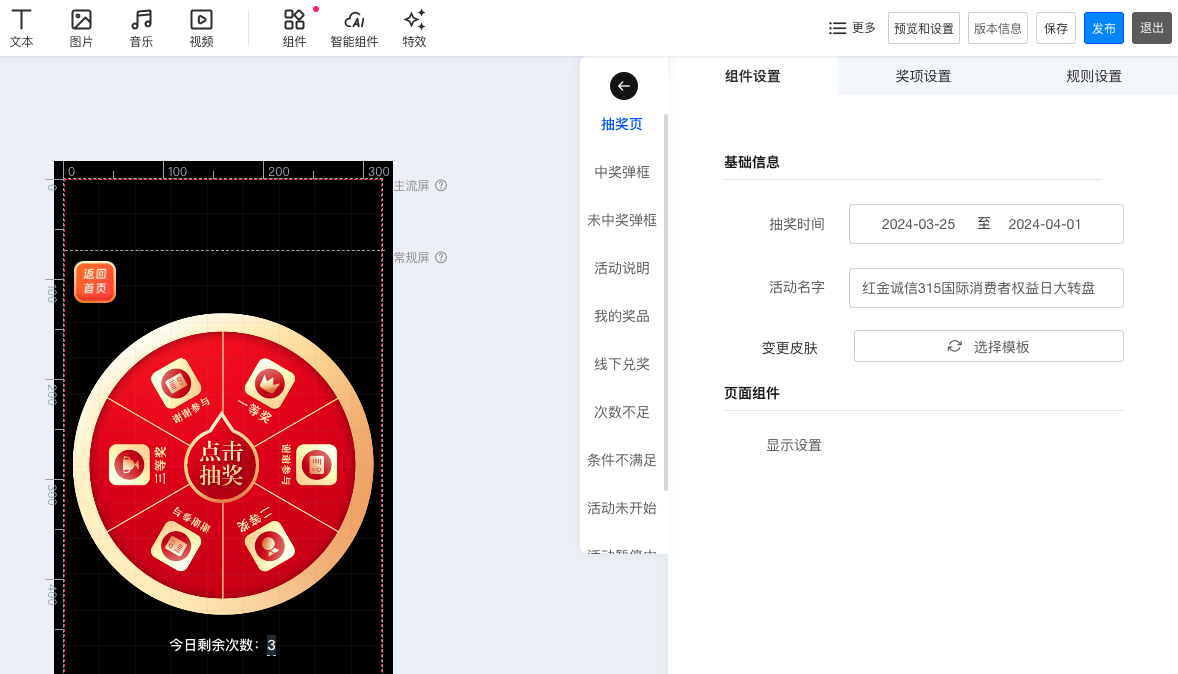1178x674 pixels.
Task: Open the 组件 components panel
Action: pyautogui.click(x=294, y=29)
